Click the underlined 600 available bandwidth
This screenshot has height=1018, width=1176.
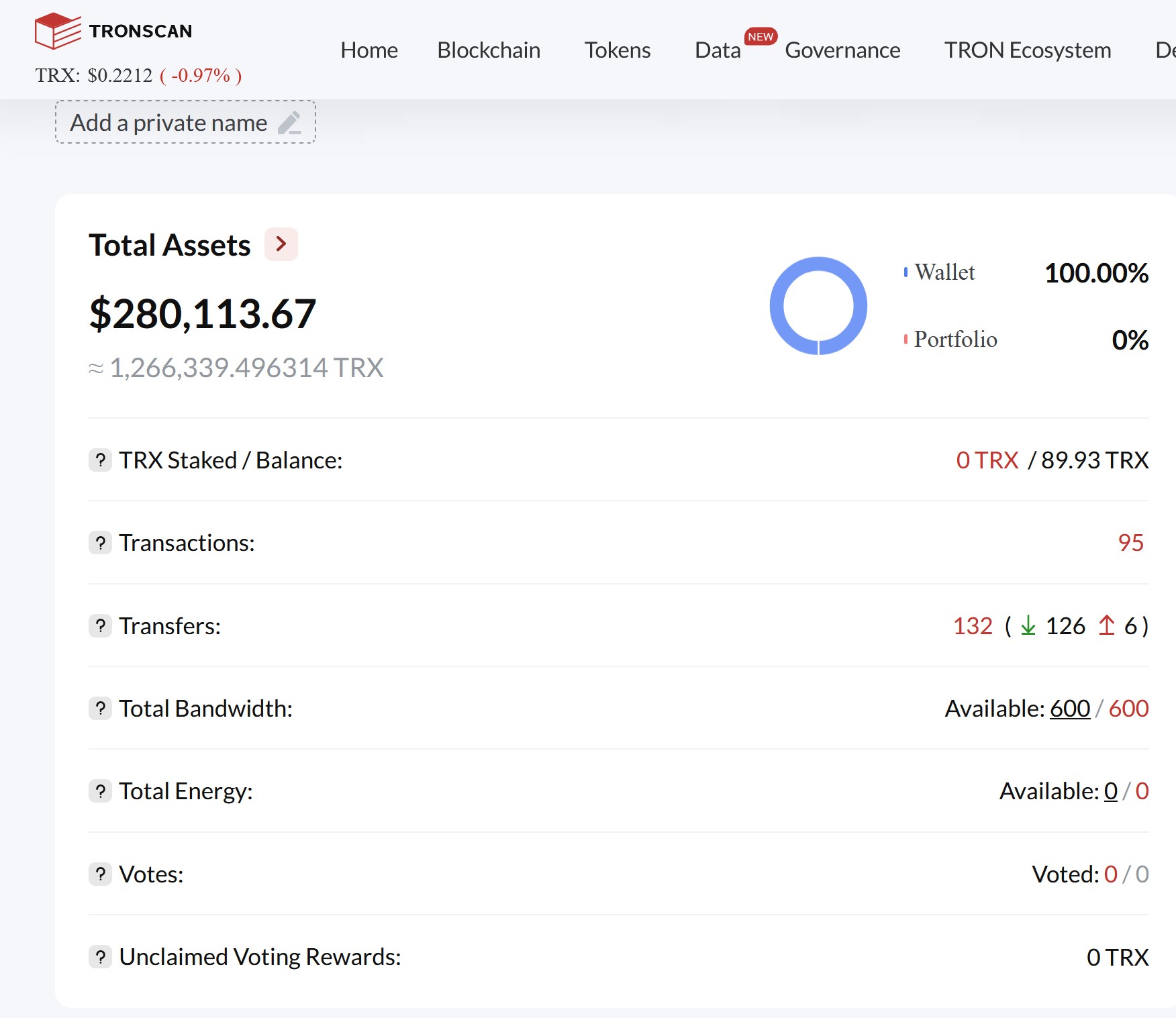coord(1070,709)
